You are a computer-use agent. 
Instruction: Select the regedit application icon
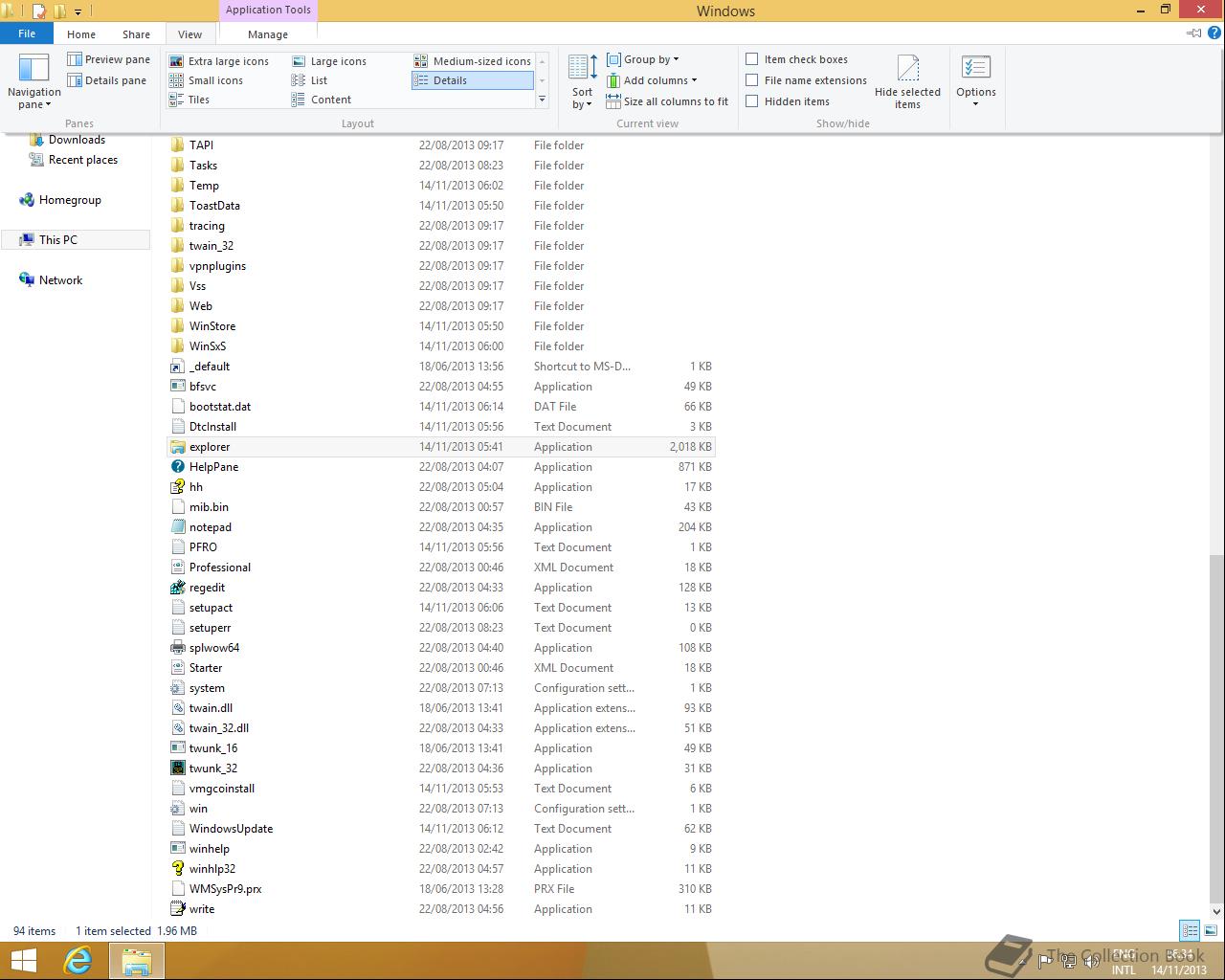(177, 588)
